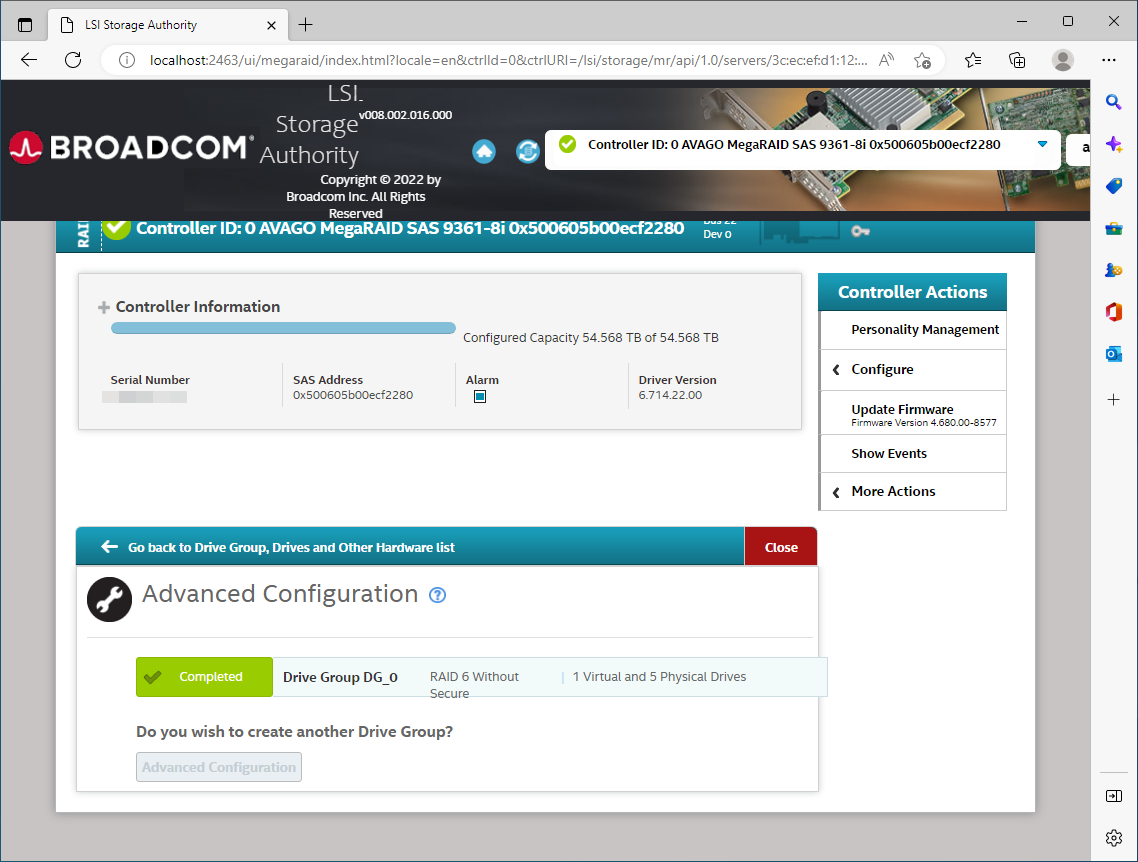Close the Advanced Configuration panel
1138x862 pixels.
pos(781,547)
